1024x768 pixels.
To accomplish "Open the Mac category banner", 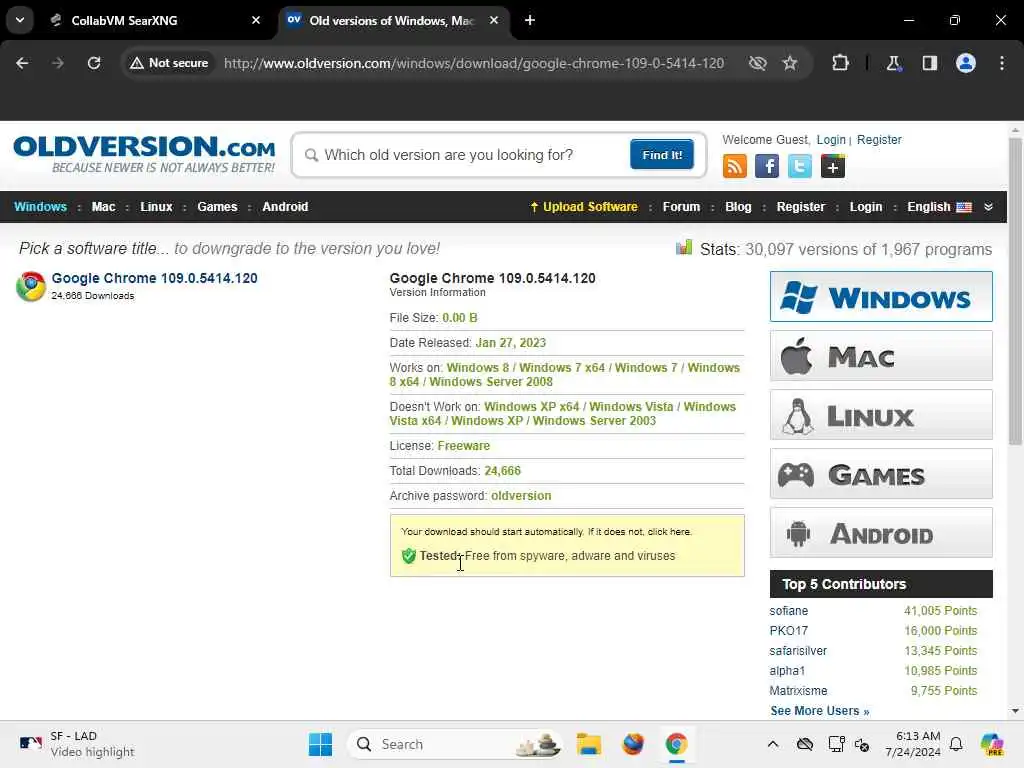I will 881,356.
